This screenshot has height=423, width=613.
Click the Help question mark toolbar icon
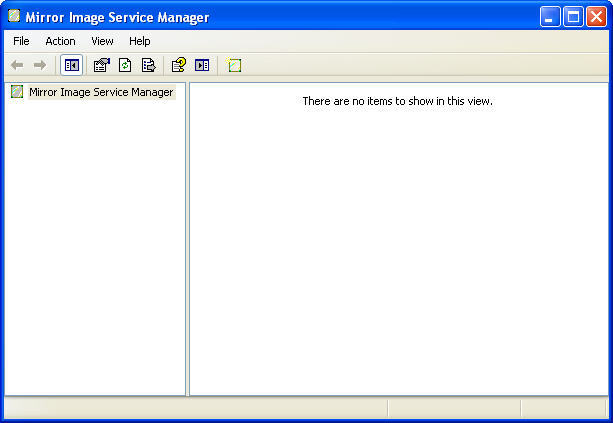[178, 65]
